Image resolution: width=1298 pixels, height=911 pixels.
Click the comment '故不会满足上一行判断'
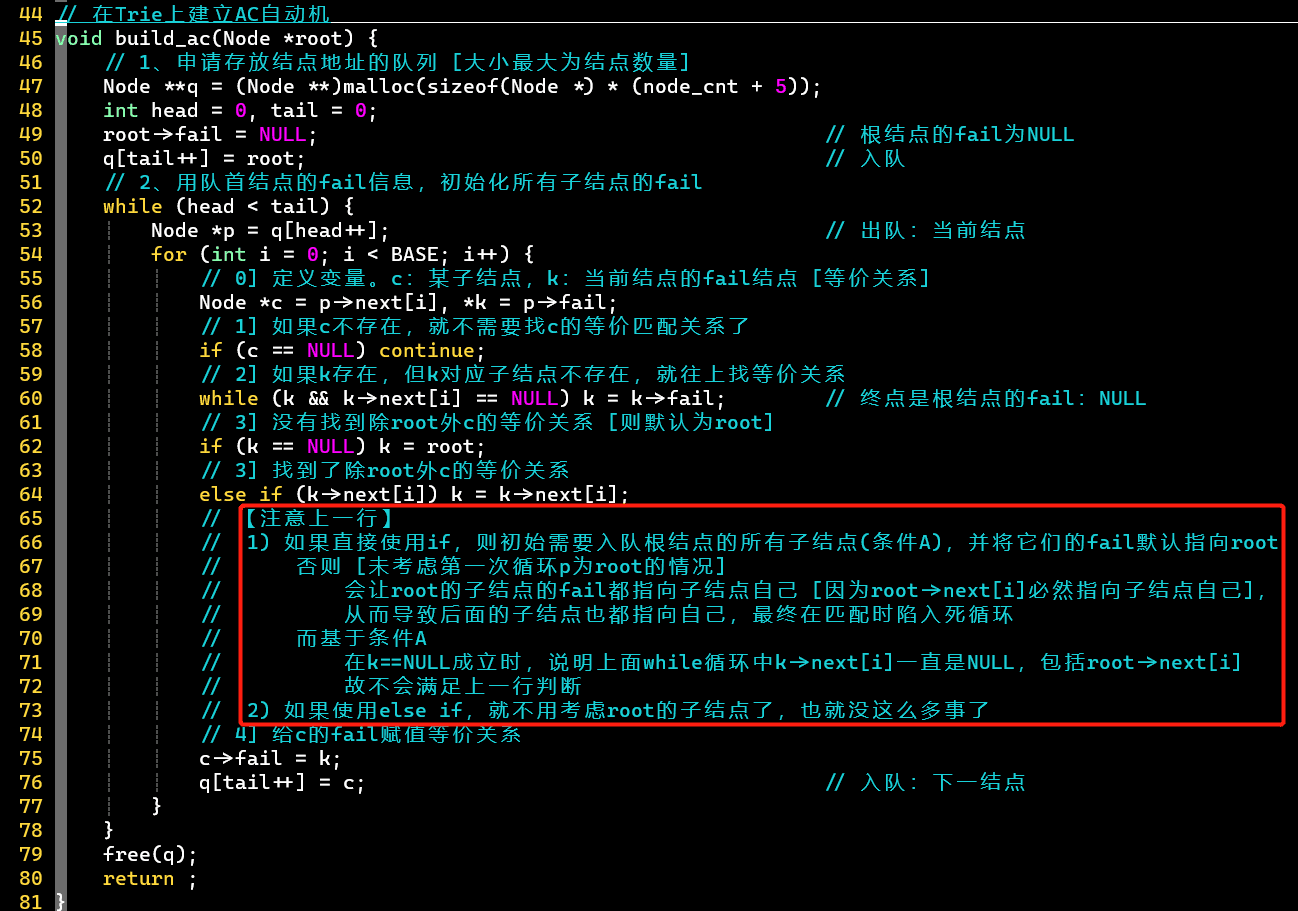tap(463, 686)
